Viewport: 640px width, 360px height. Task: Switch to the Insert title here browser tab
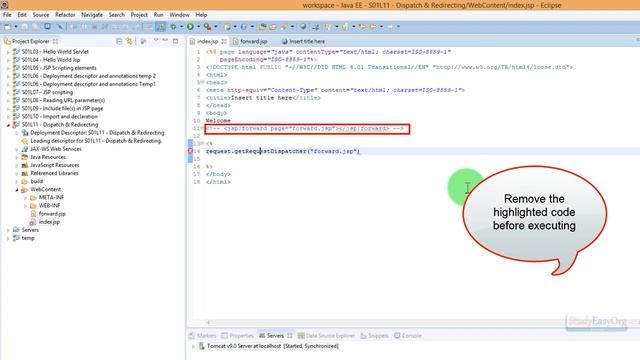click(303, 41)
